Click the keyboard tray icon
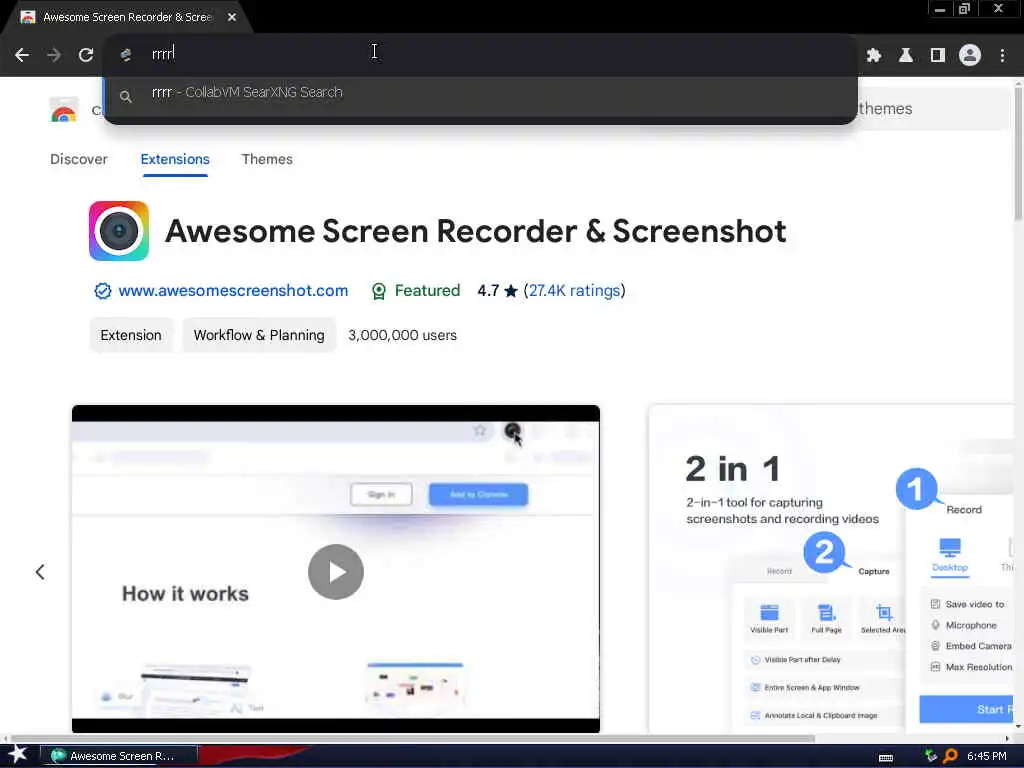Viewport: 1024px width, 768px height. (886, 757)
